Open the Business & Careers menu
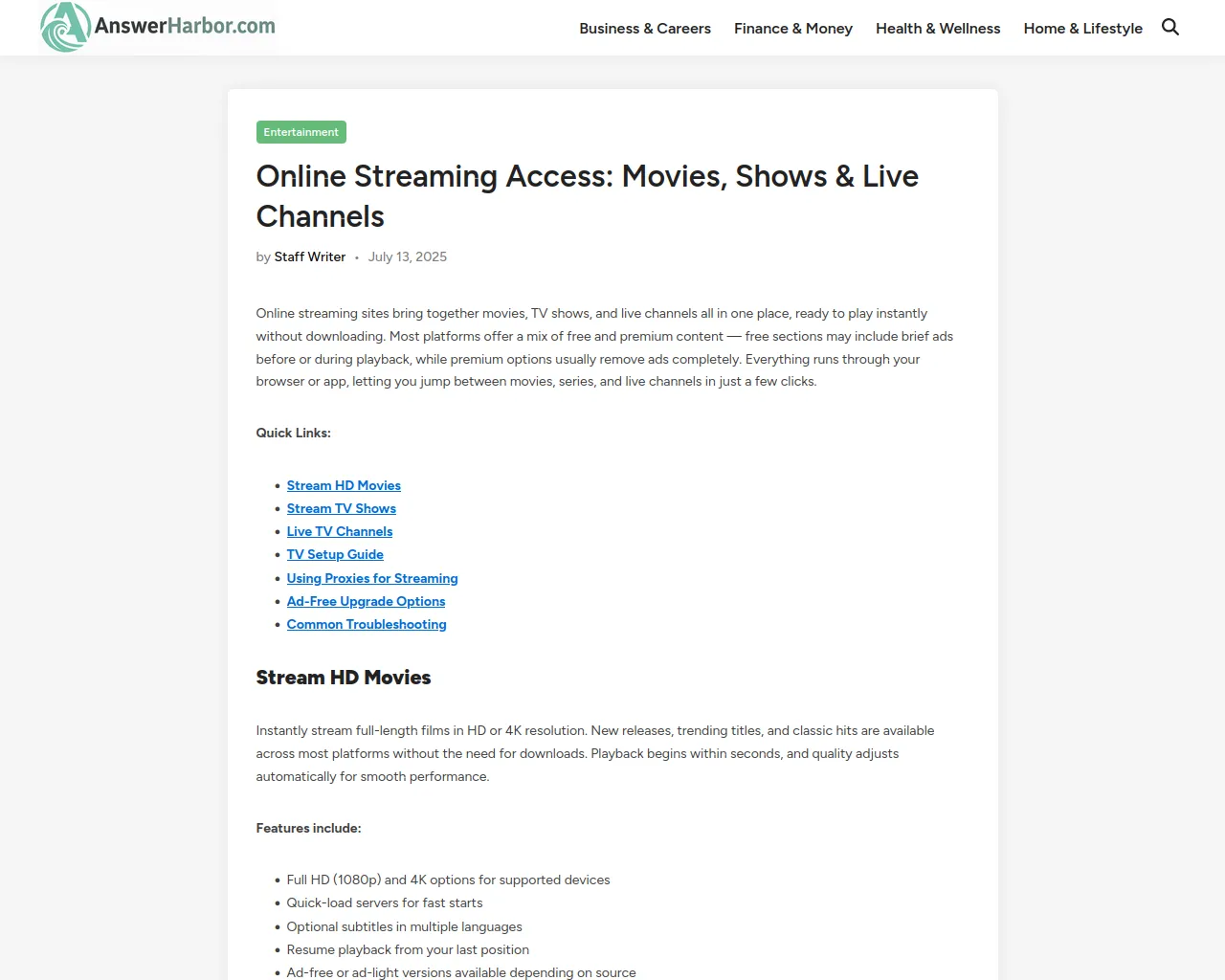 644,29
